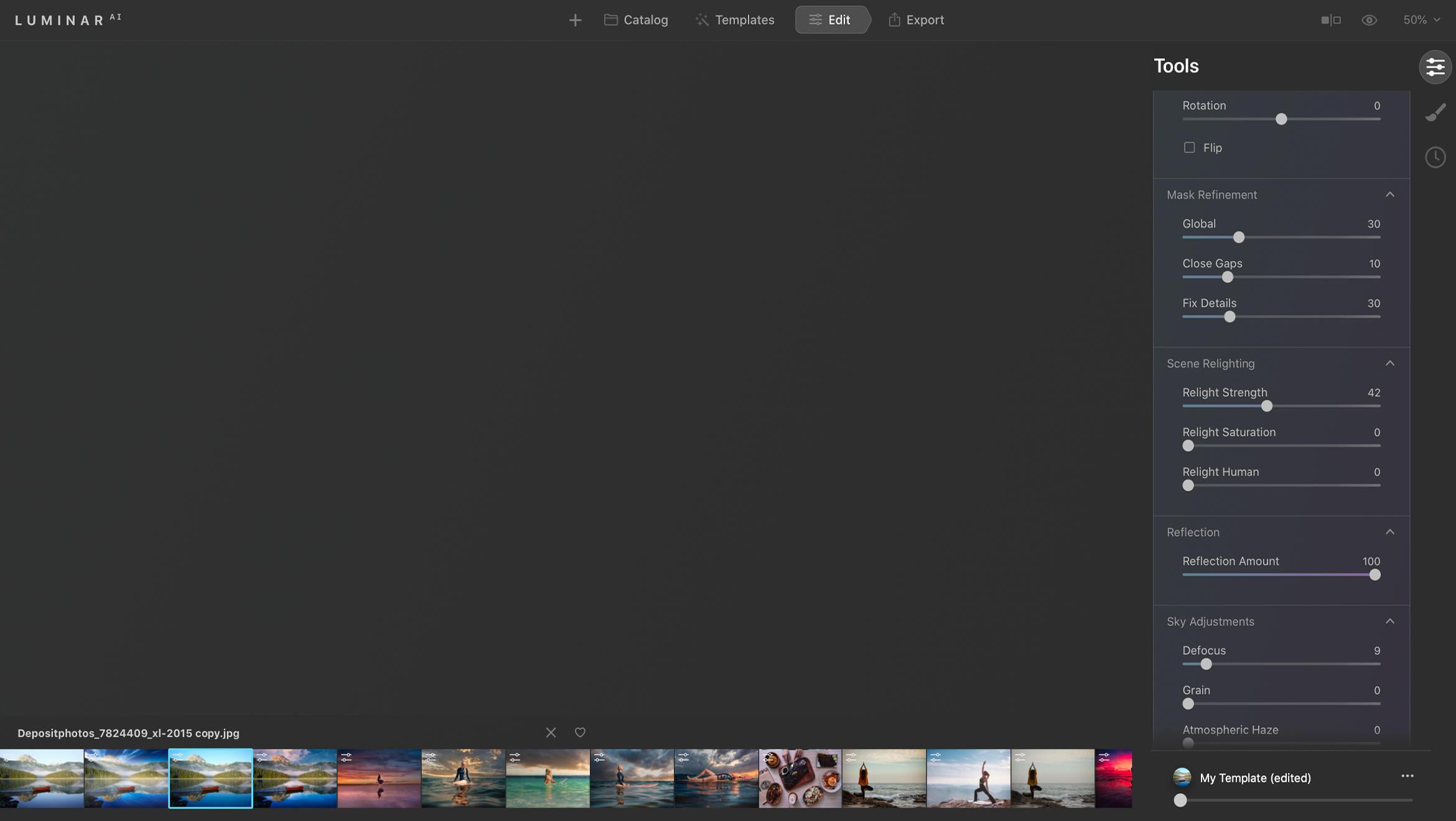Click the before/after comparison icon
The image size is (1456, 821).
[1331, 19]
